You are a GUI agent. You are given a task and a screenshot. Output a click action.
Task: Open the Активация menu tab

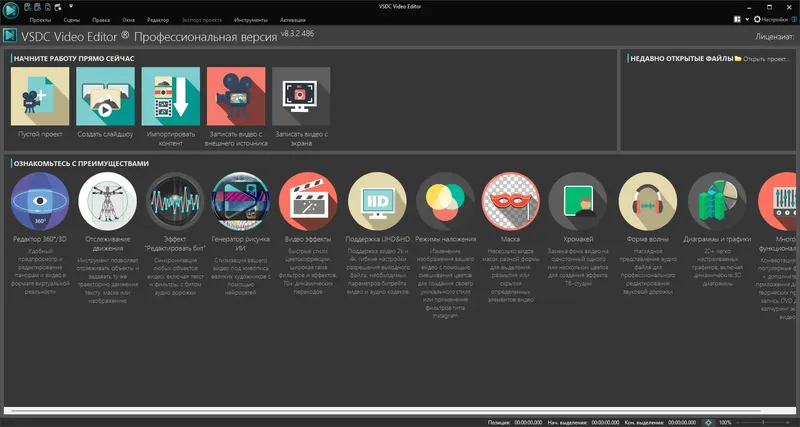(x=293, y=20)
